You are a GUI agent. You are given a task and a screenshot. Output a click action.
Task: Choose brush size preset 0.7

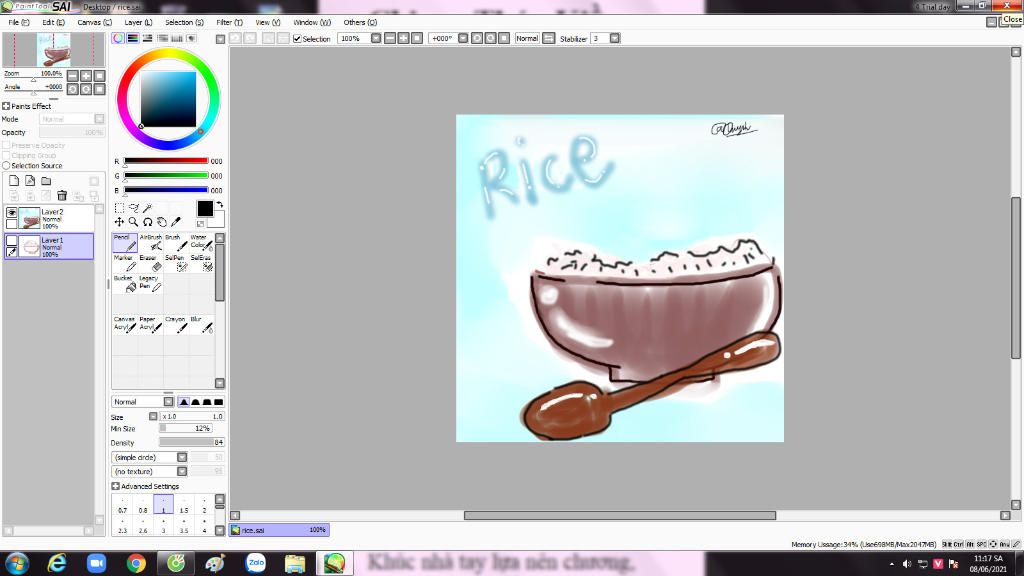tap(123, 505)
